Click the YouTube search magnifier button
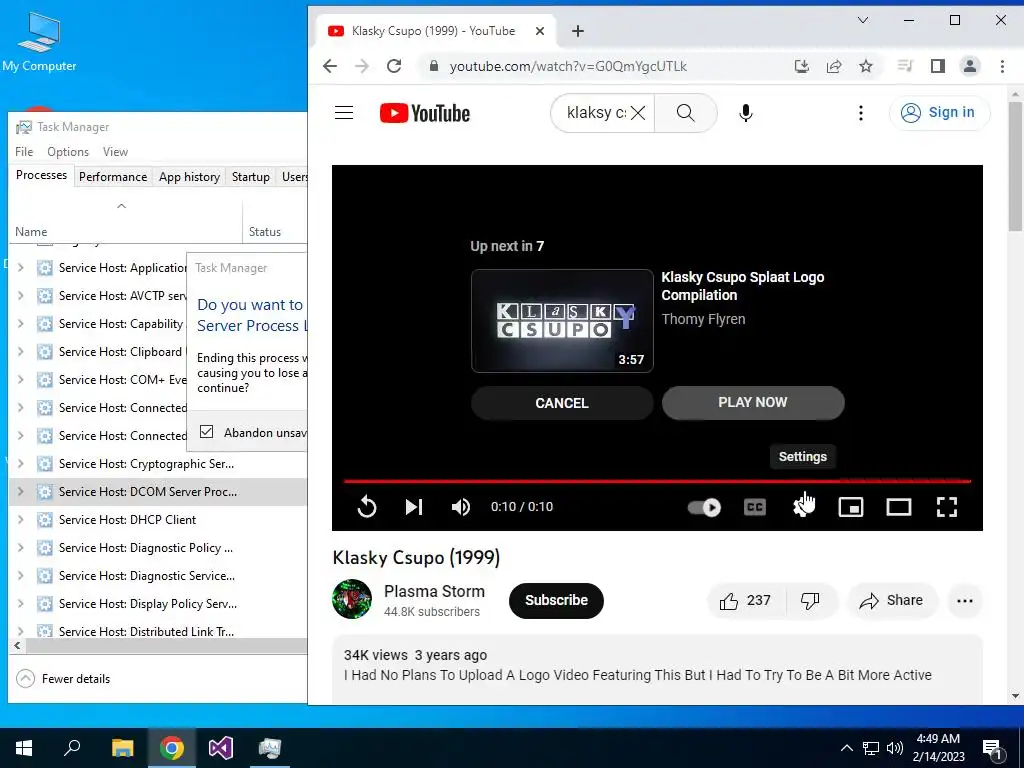 [685, 113]
